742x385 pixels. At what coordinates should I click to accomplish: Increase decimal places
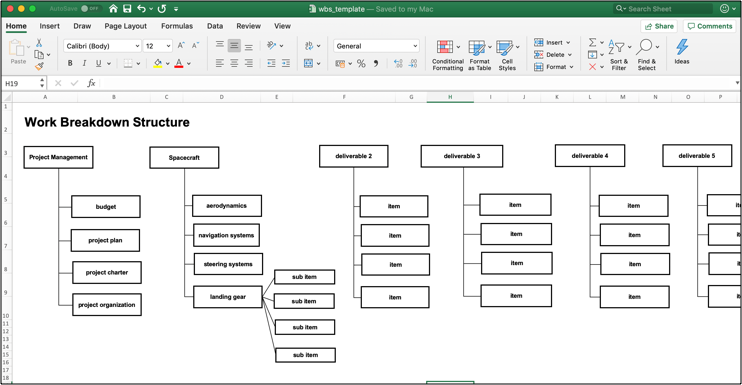tap(398, 63)
